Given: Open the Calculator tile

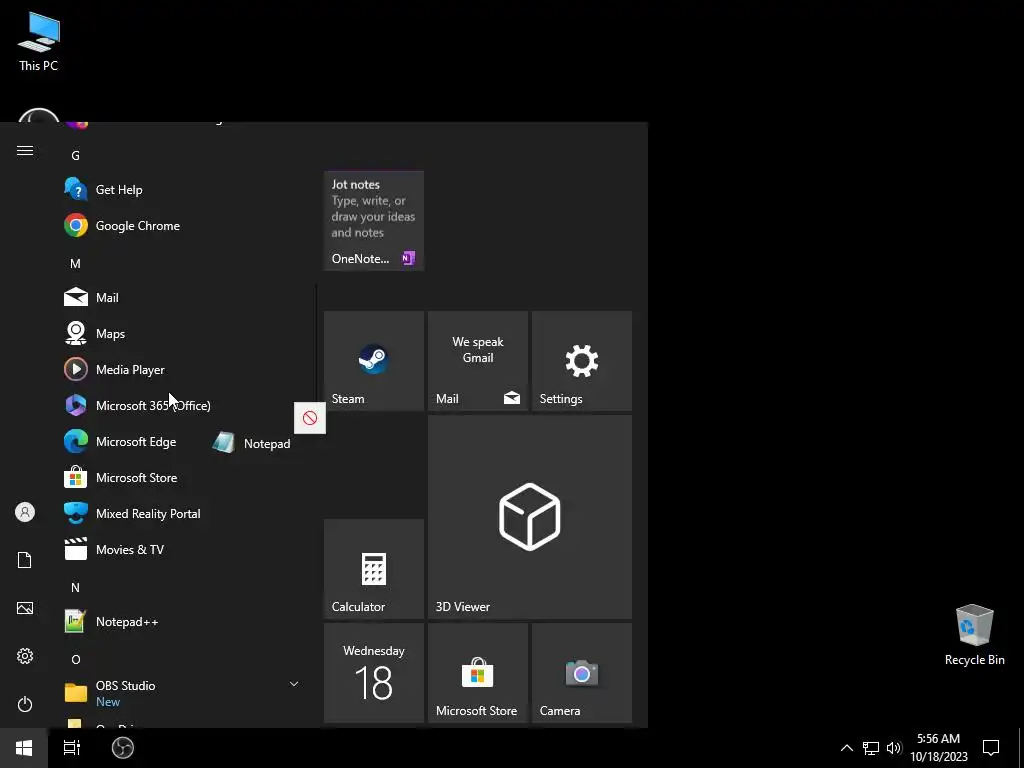Looking at the screenshot, I should pos(374,569).
